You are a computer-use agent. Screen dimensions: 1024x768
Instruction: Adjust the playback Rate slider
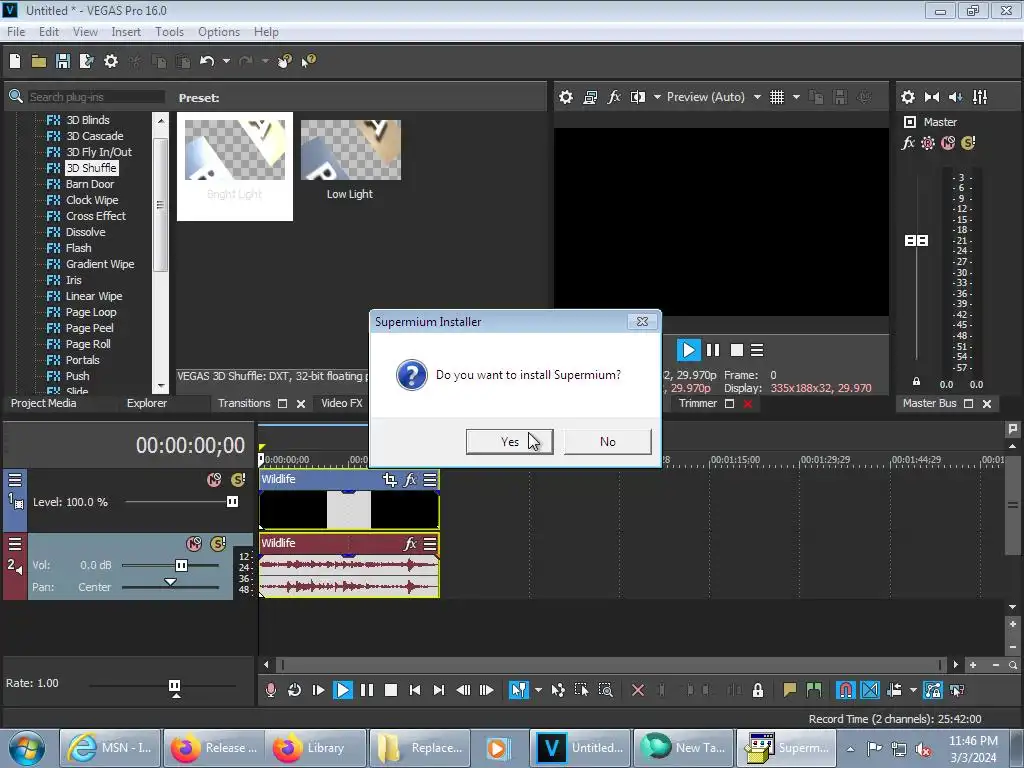(174, 686)
